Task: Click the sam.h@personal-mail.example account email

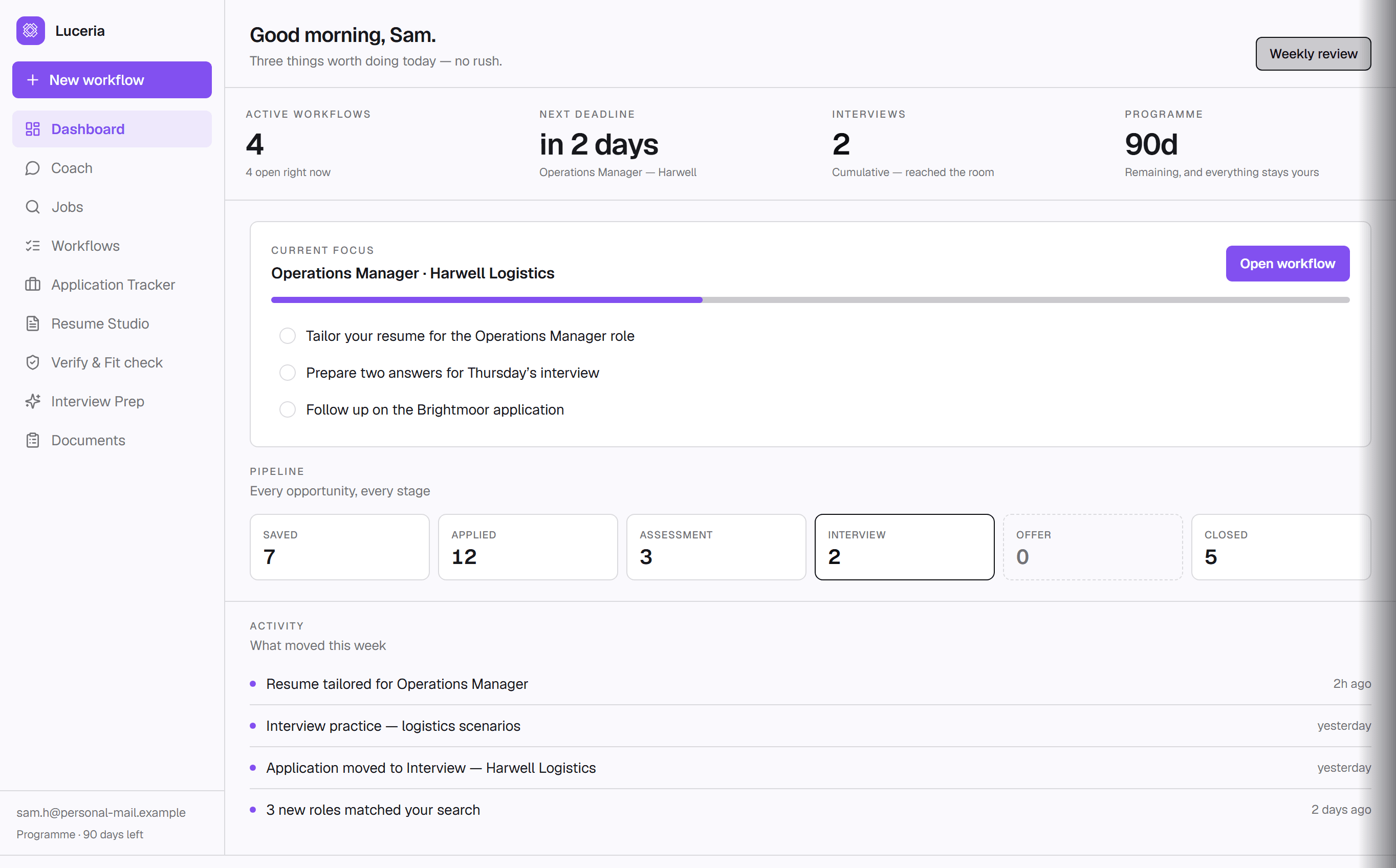Action: (101, 812)
